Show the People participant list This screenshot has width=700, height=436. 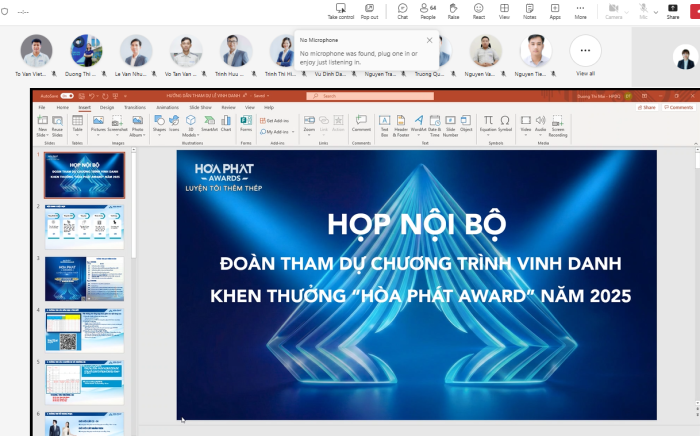coord(428,10)
